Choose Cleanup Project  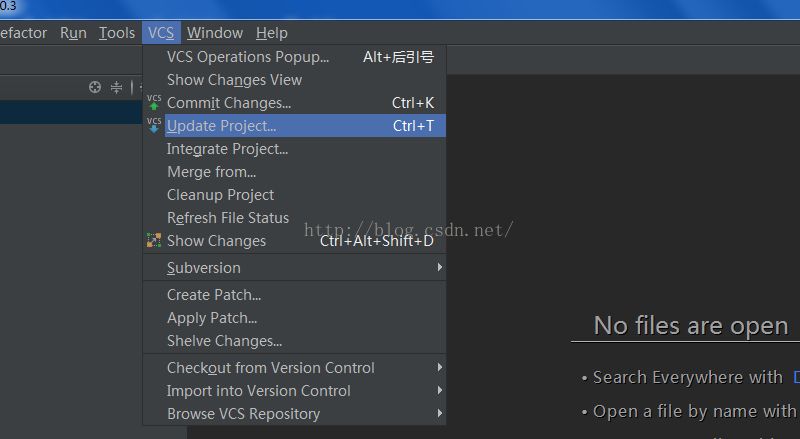coord(220,195)
